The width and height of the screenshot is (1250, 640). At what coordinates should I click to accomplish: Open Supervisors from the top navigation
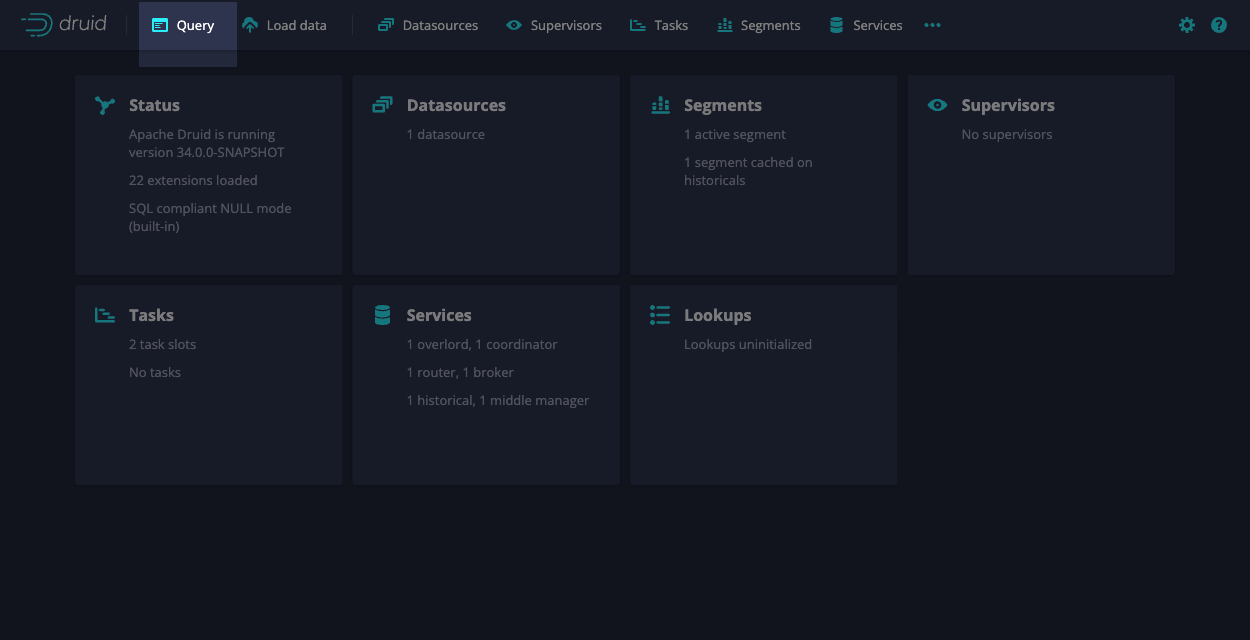(x=554, y=25)
